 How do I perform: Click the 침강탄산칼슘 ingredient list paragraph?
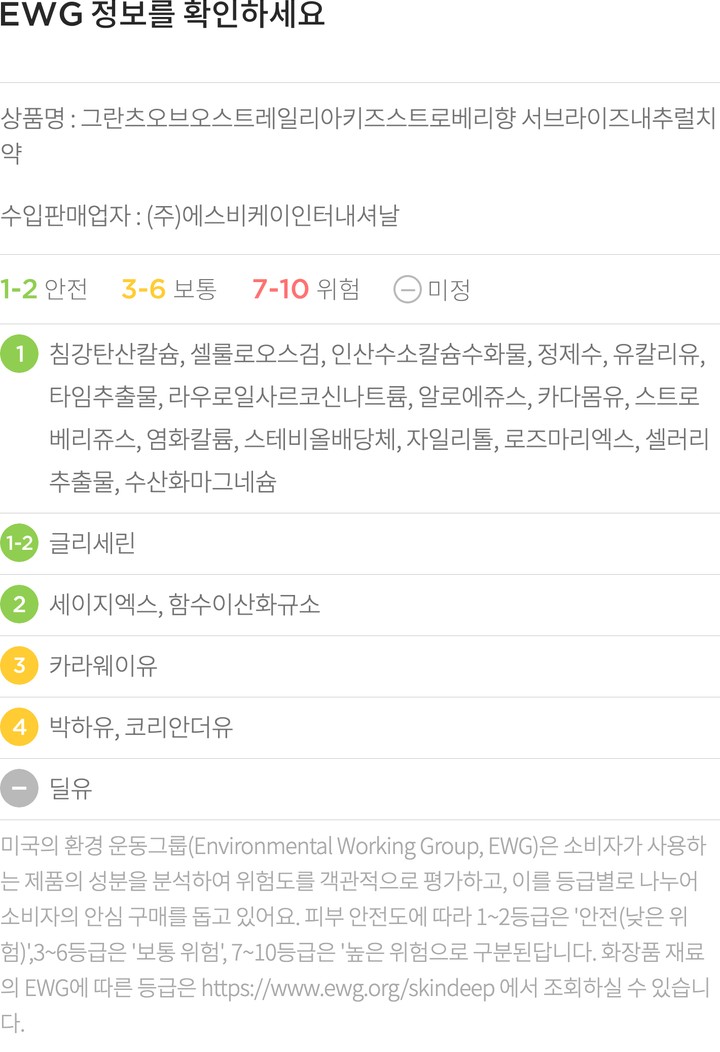point(378,417)
